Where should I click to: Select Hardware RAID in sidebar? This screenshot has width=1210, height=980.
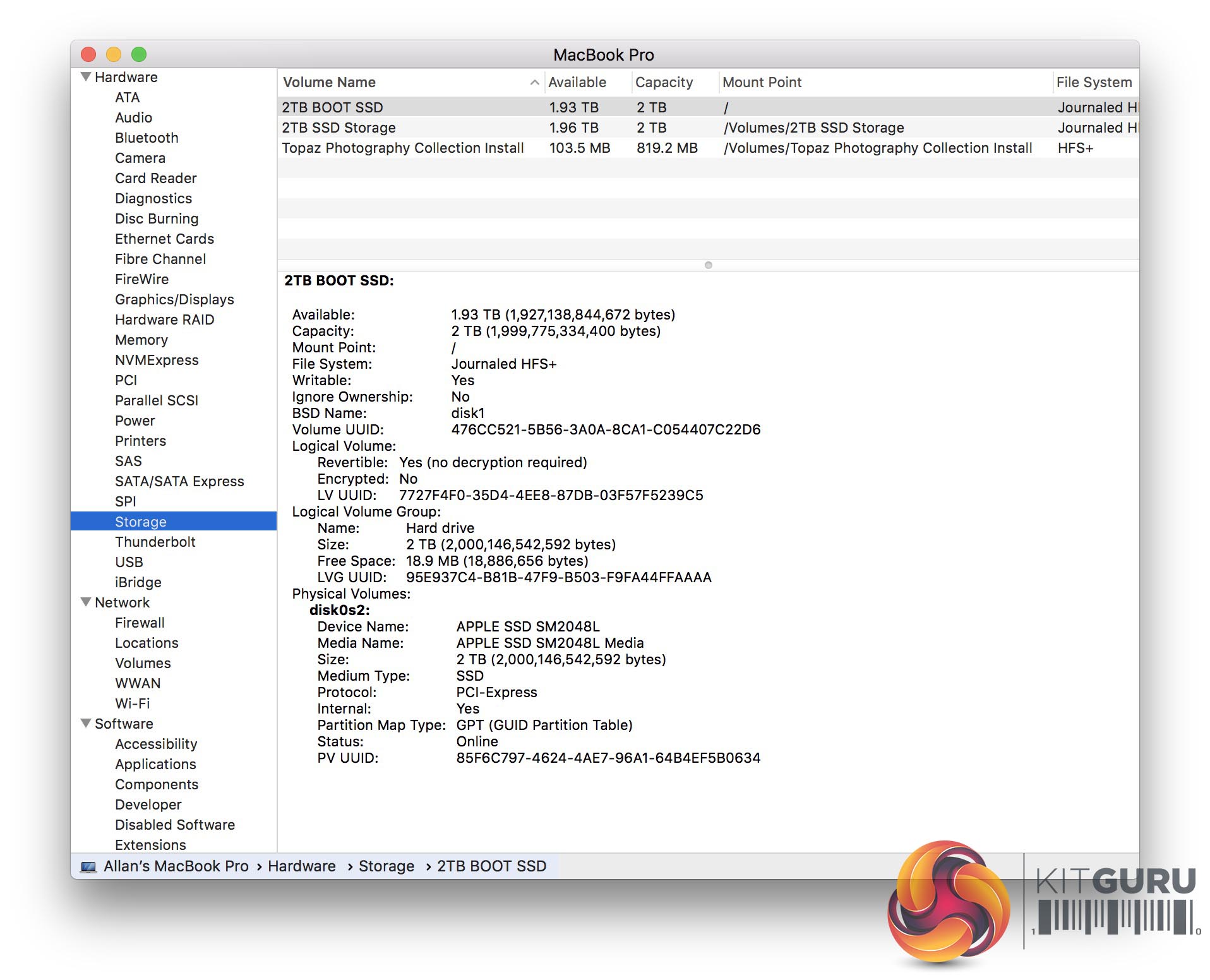(165, 320)
